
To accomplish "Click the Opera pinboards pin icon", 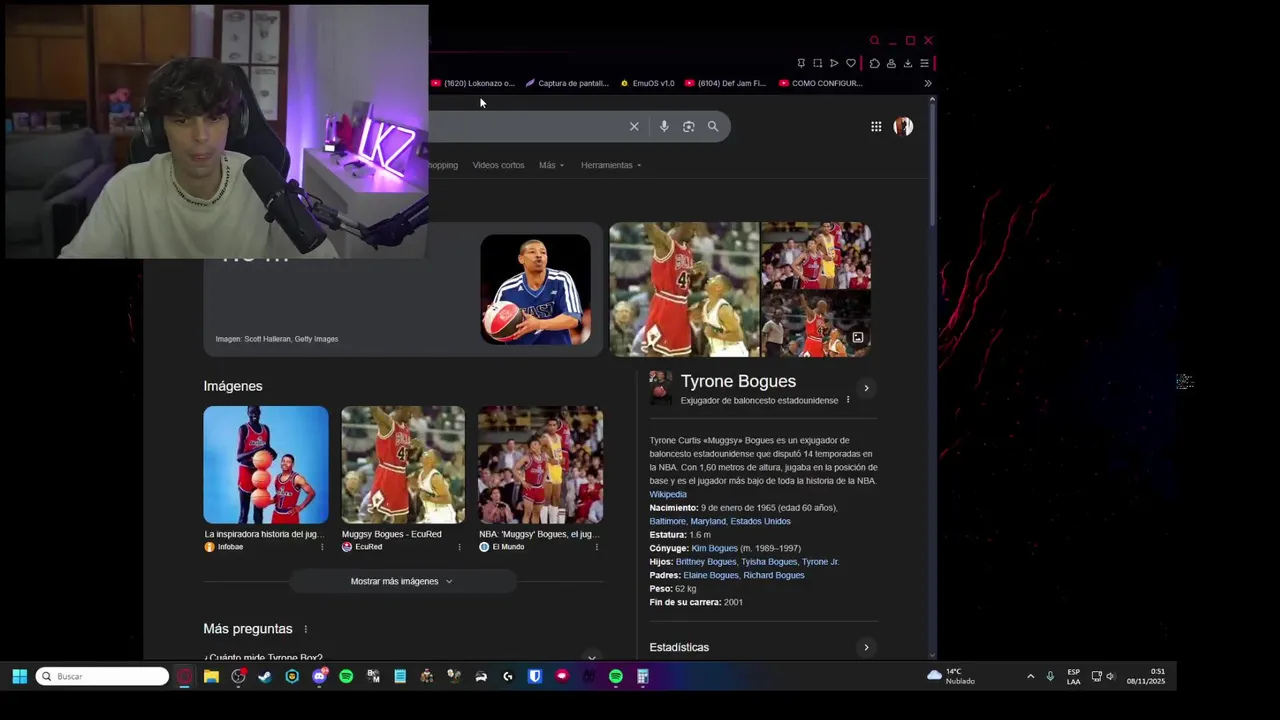I will tap(801, 63).
